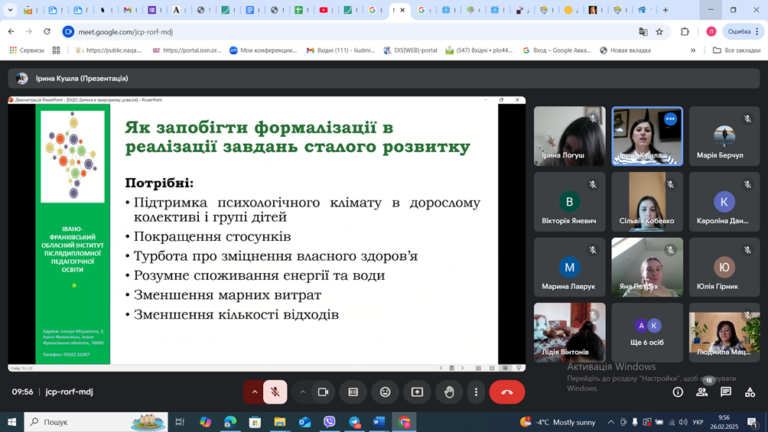Open the activities icon
Viewport: 768px width, 432px height.
point(750,392)
